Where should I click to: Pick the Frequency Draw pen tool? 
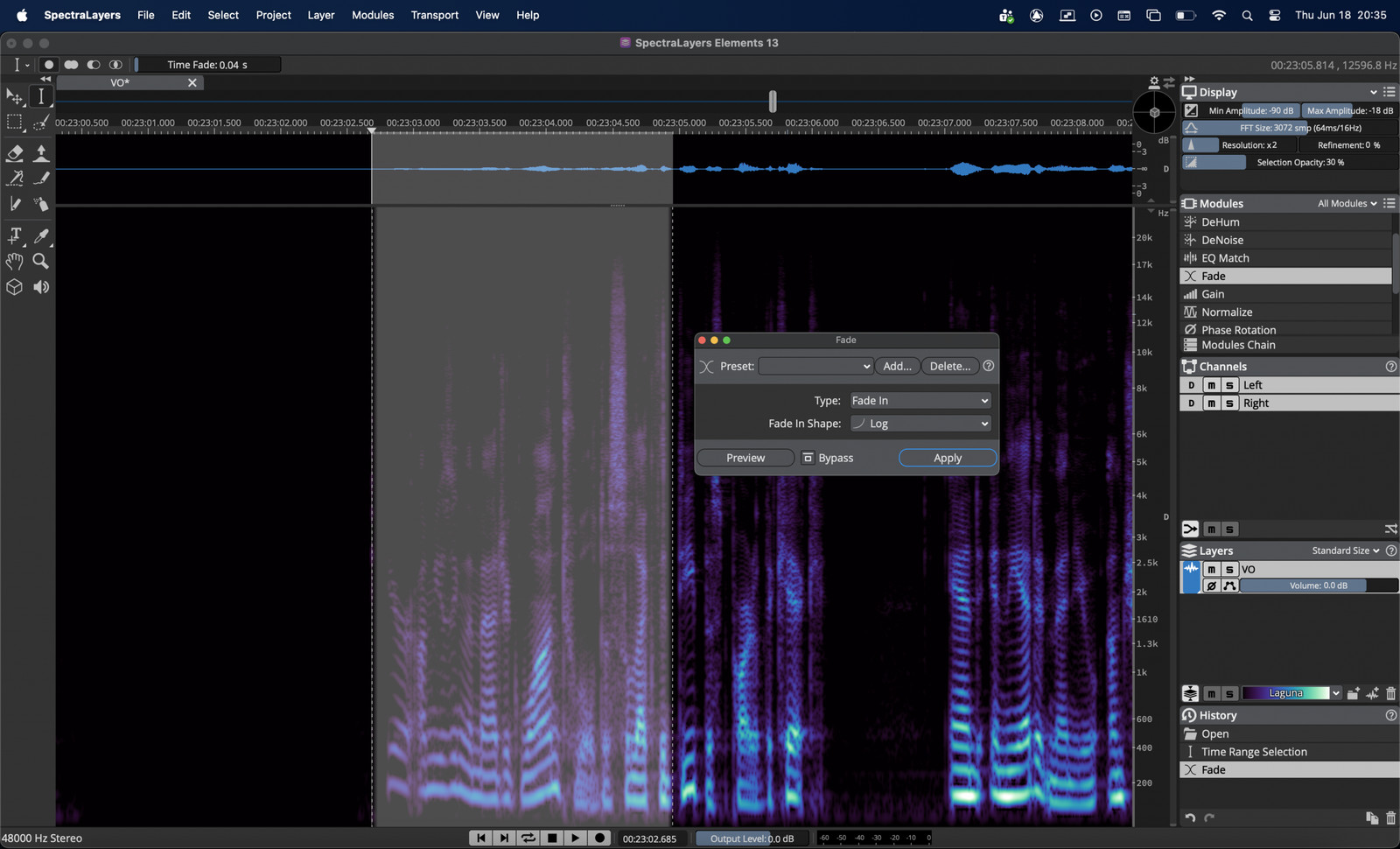tap(41, 179)
